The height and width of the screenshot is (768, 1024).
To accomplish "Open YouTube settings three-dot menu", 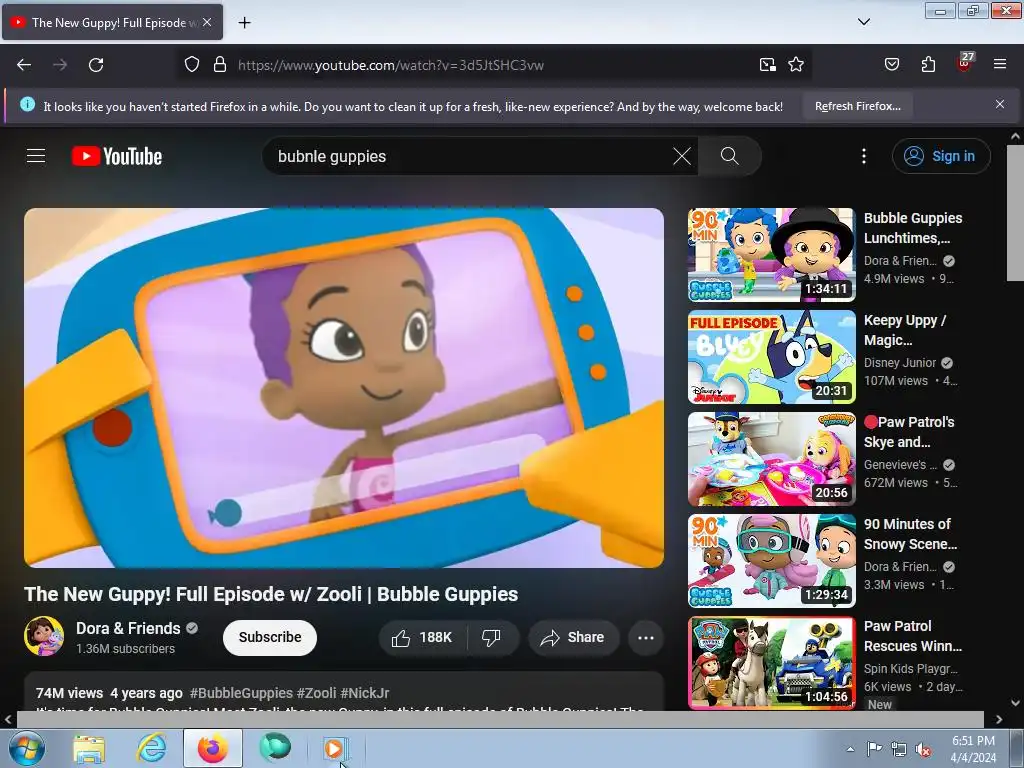I will pyautogui.click(x=863, y=155).
